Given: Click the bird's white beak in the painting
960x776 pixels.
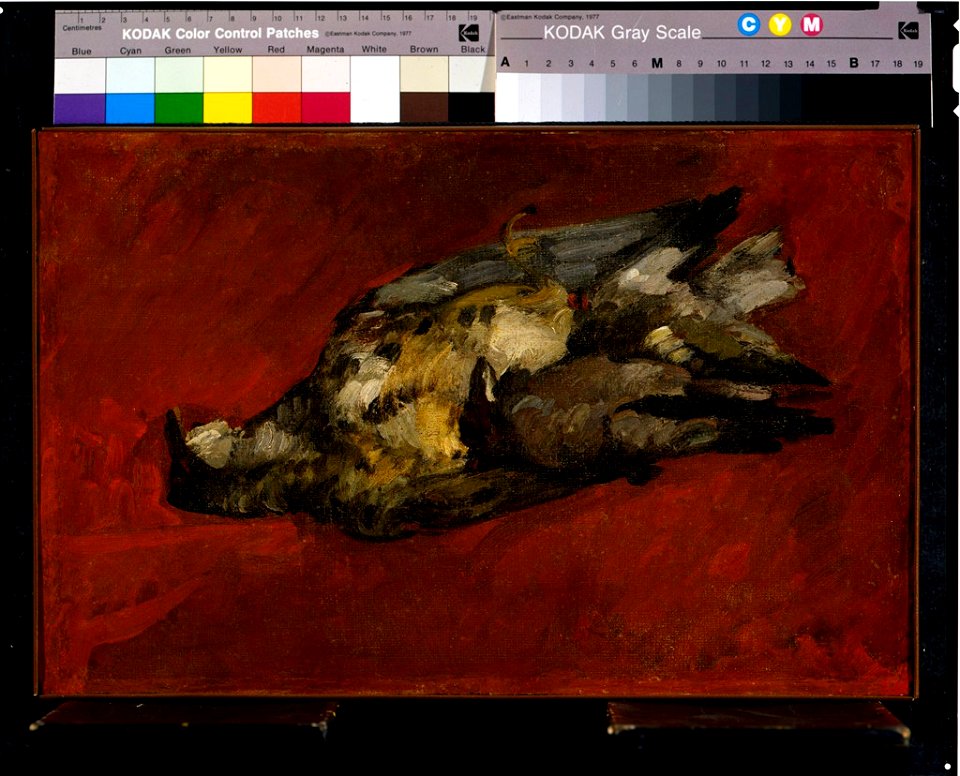Looking at the screenshot, I should click(209, 443).
